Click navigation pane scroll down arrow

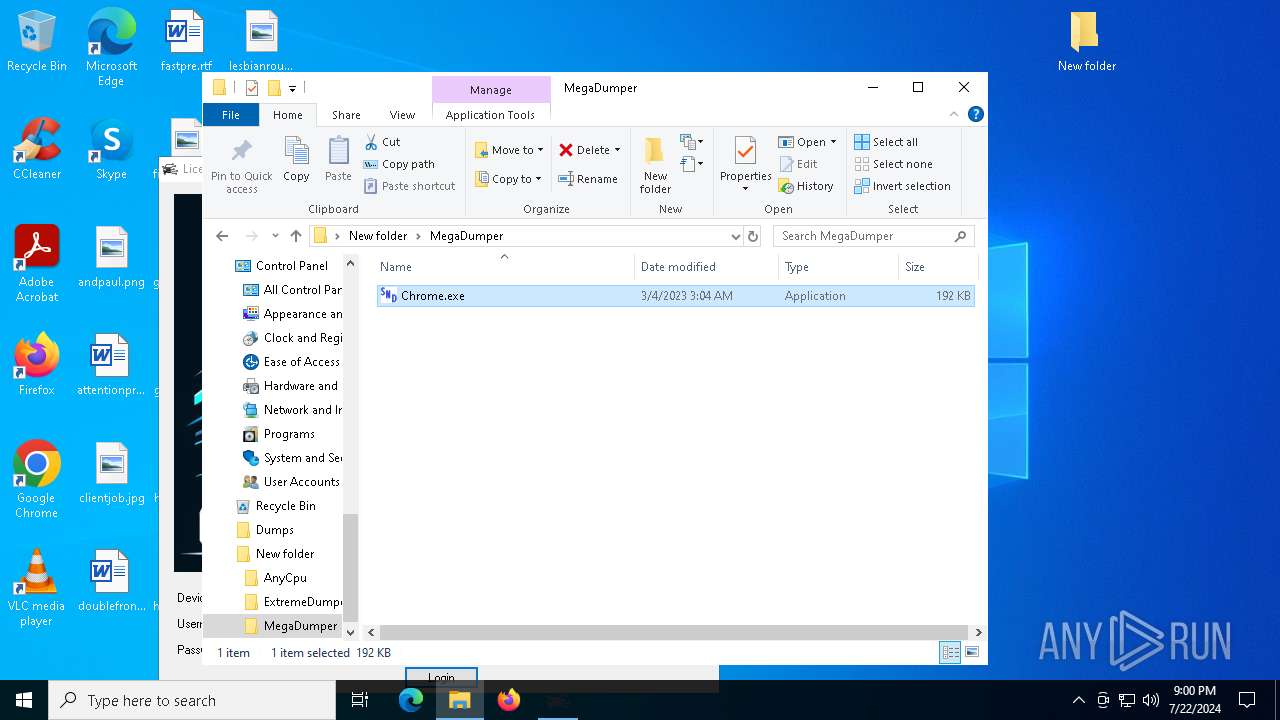(350, 632)
